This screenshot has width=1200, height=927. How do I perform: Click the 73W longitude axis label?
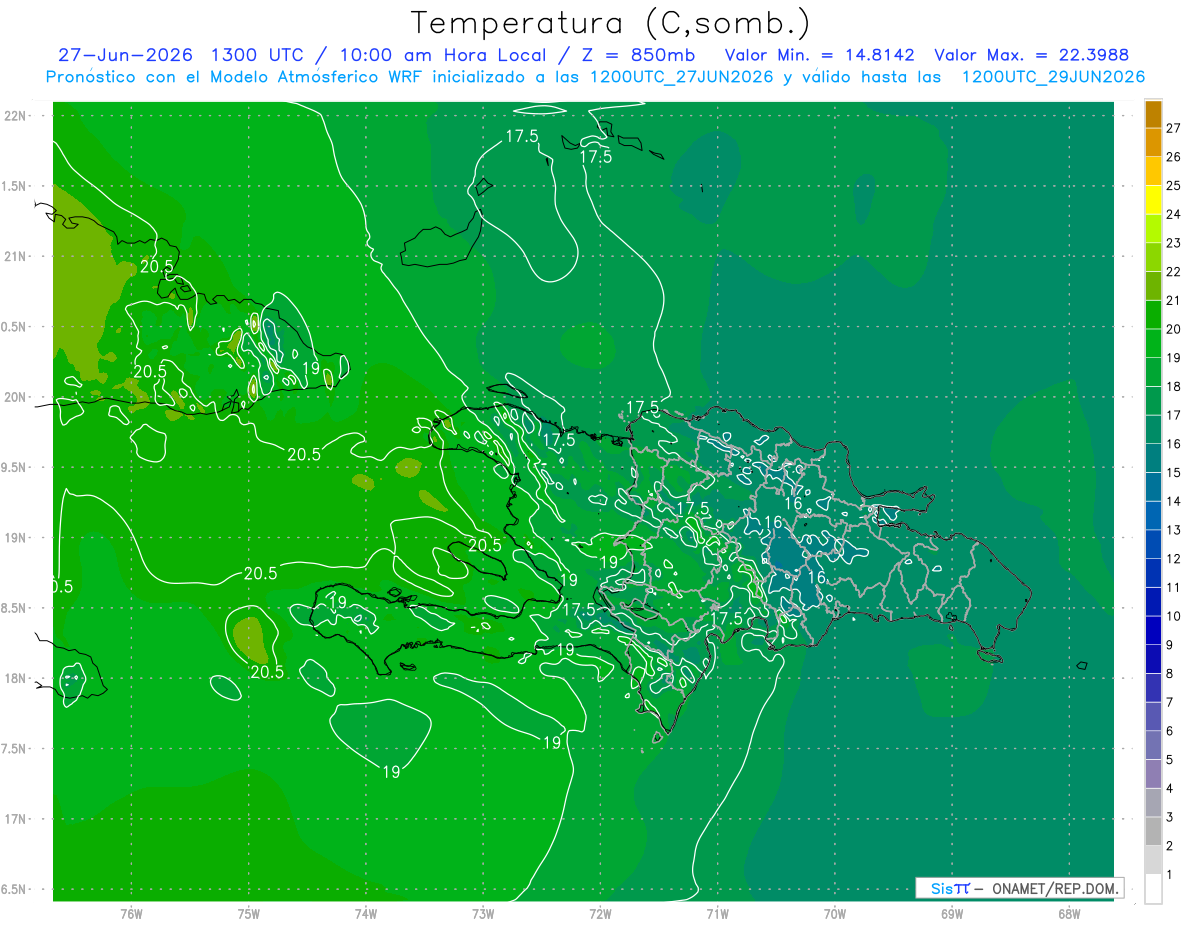click(483, 913)
